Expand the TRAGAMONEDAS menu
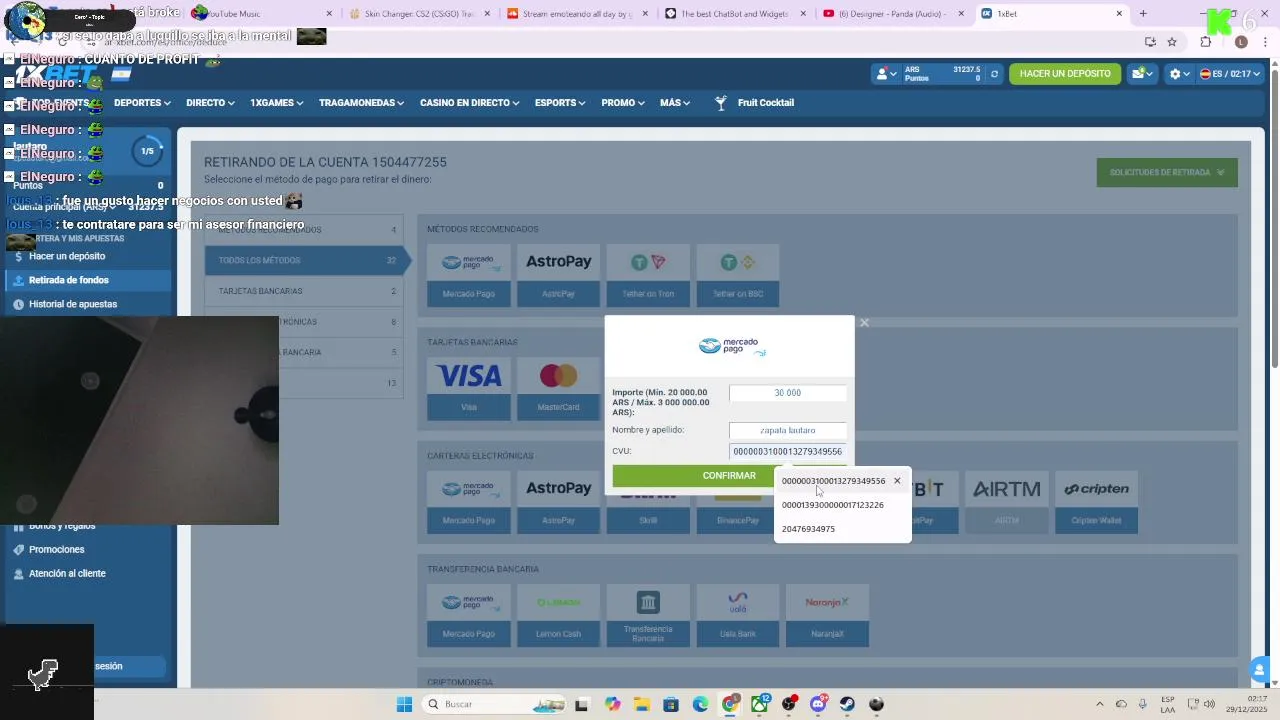This screenshot has height=720, width=1280. (x=362, y=102)
